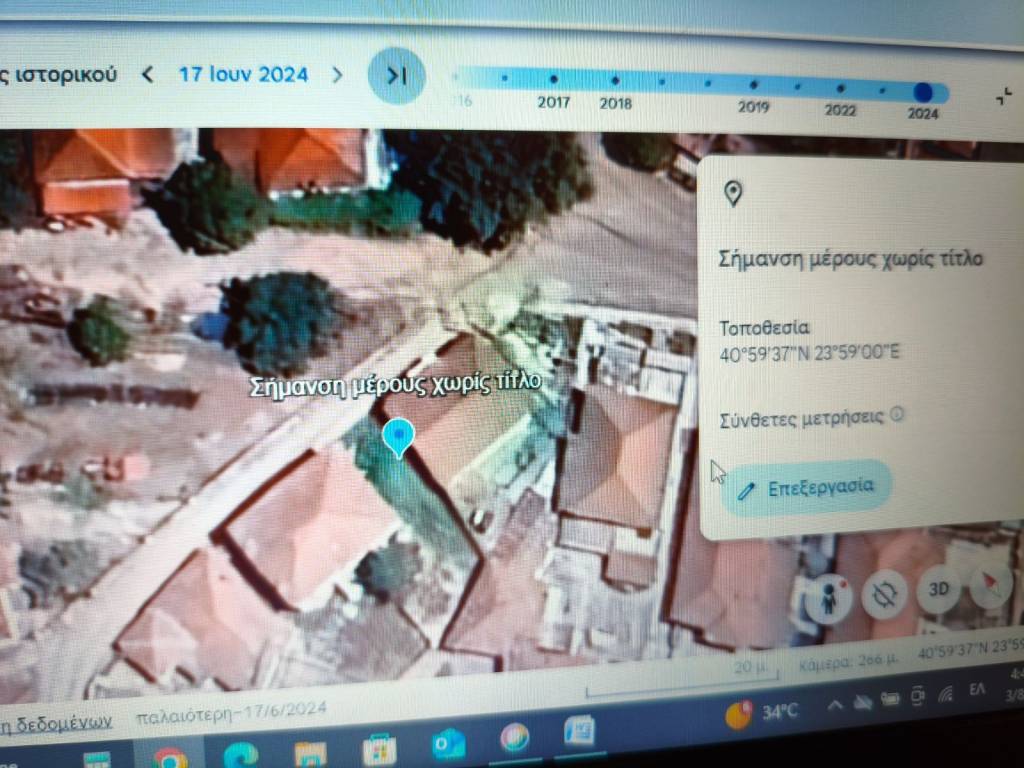Viewport: 1024px width, 768px height.
Task: Go to previous imagery date with left chevron
Action: [148, 74]
